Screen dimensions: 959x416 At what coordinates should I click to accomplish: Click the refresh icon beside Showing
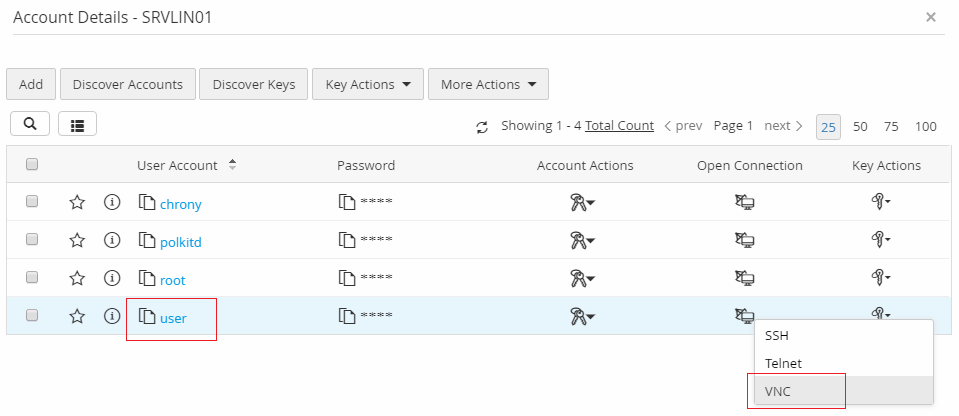[482, 127]
